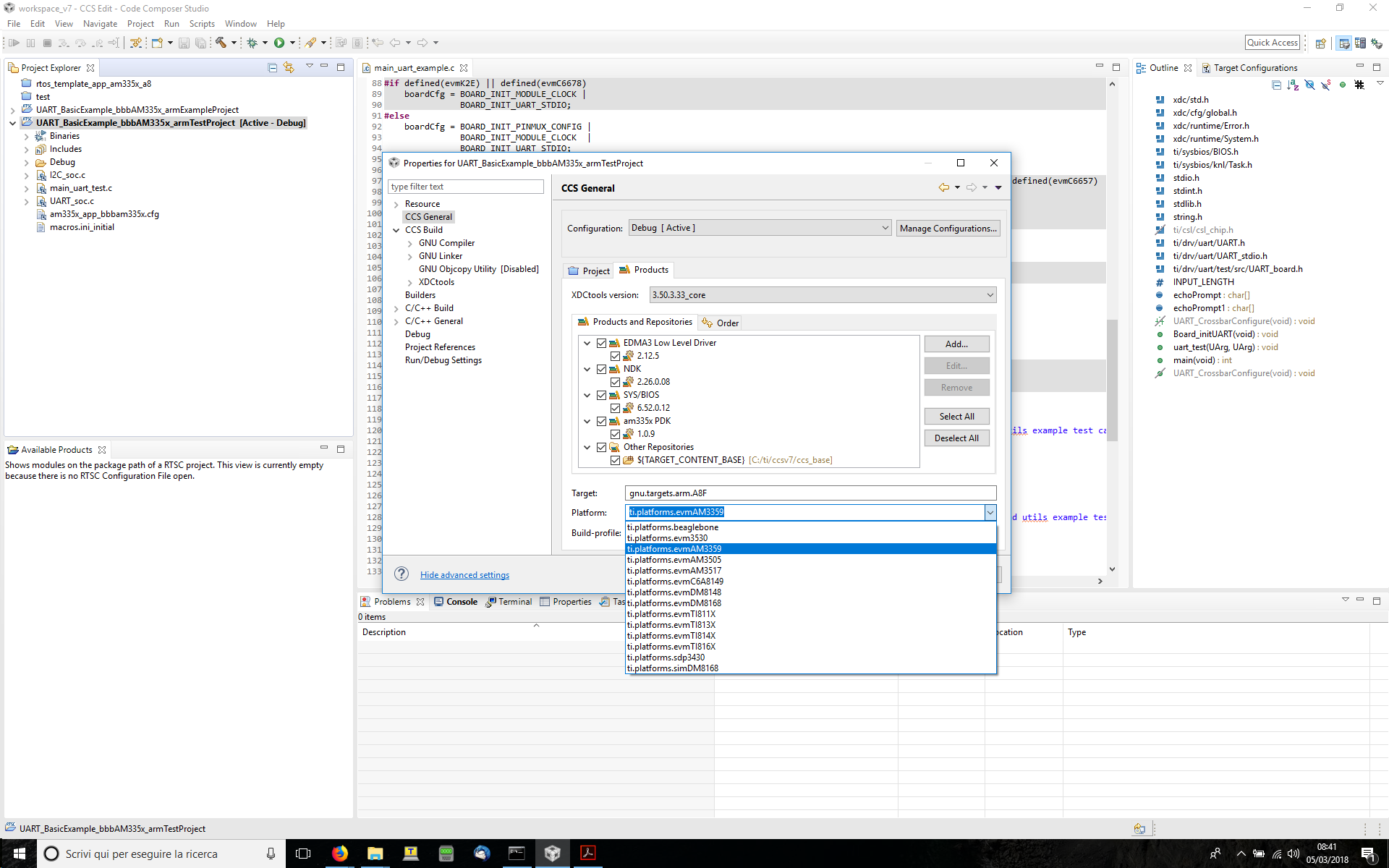Click the Debug bug icon in toolbar
The image size is (1389, 868).
pos(252,43)
